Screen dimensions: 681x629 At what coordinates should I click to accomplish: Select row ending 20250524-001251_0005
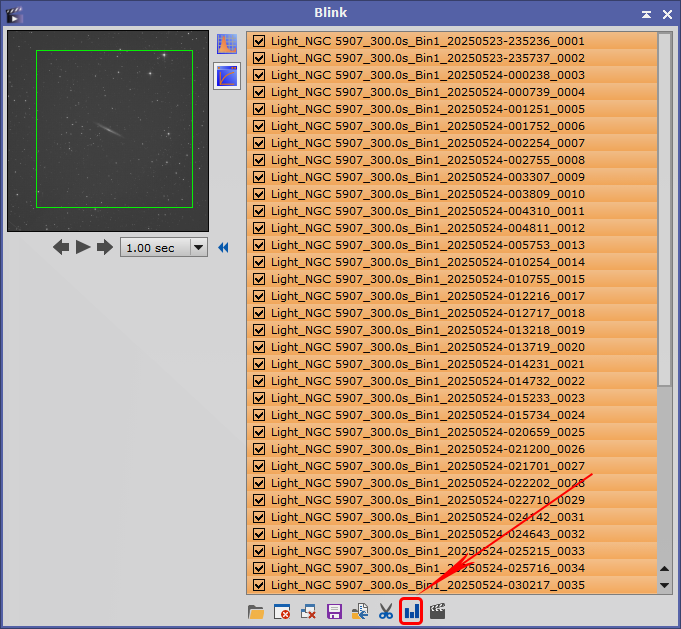pos(452,109)
